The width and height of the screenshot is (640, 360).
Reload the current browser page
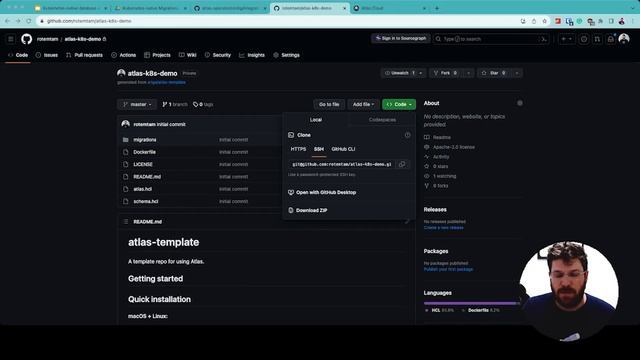click(29, 21)
